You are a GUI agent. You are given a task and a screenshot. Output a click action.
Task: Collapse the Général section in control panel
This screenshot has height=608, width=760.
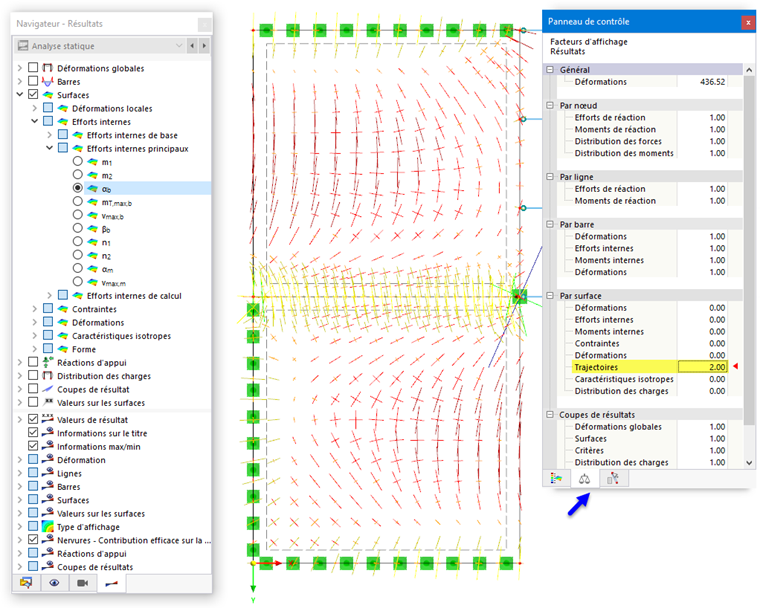550,69
